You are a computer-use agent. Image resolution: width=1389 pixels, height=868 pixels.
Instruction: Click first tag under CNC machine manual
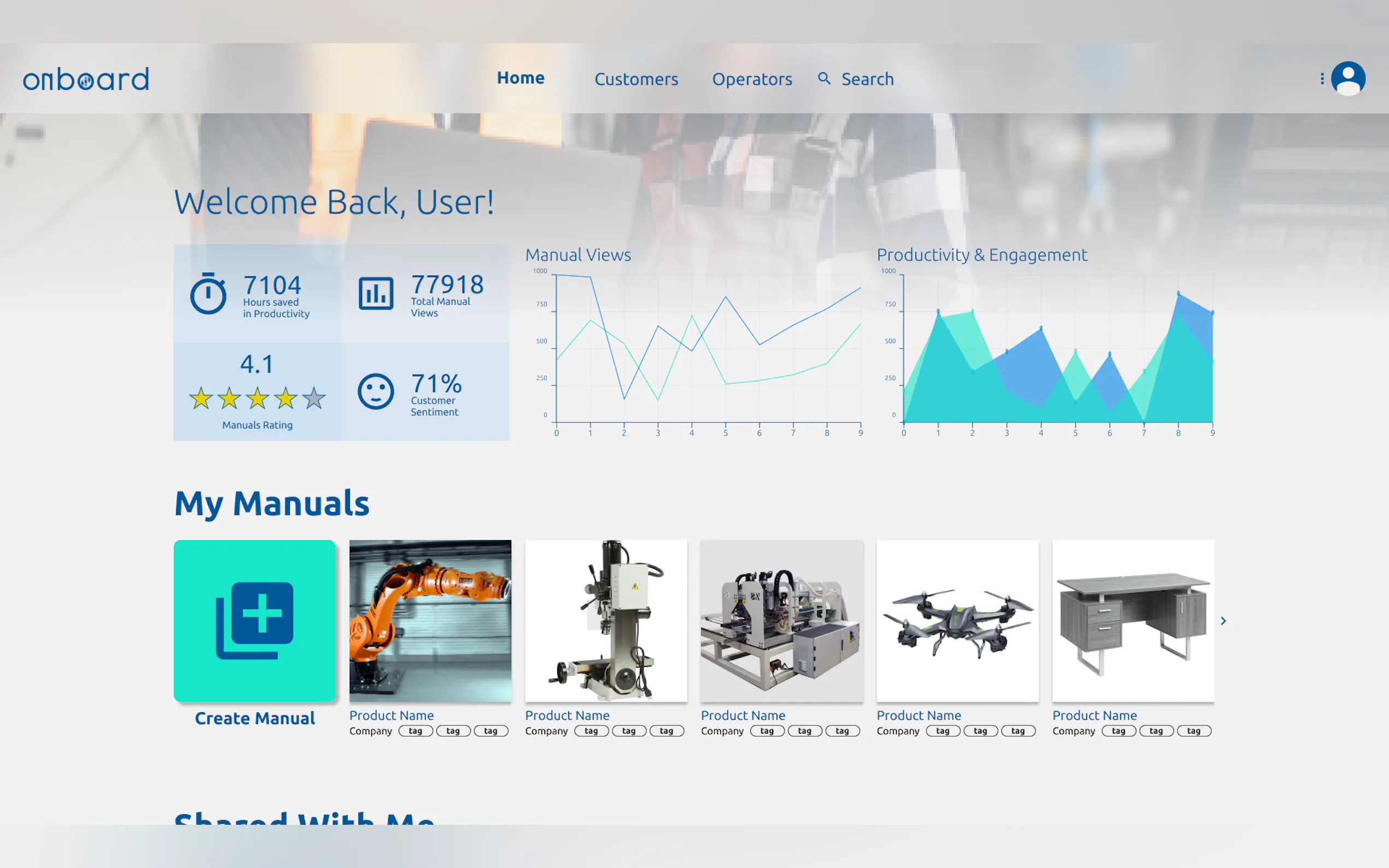click(x=767, y=731)
